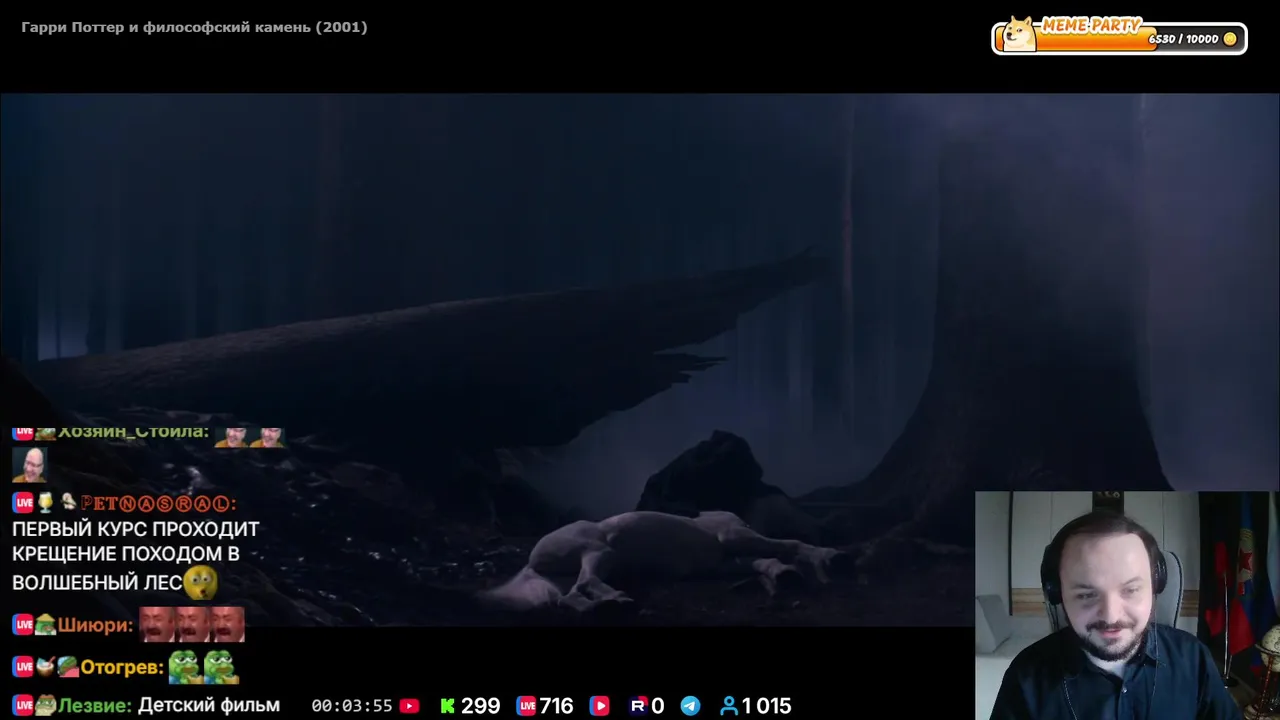Click the Meme Party doge icon
This screenshot has height=720, width=1280.
tap(1019, 34)
